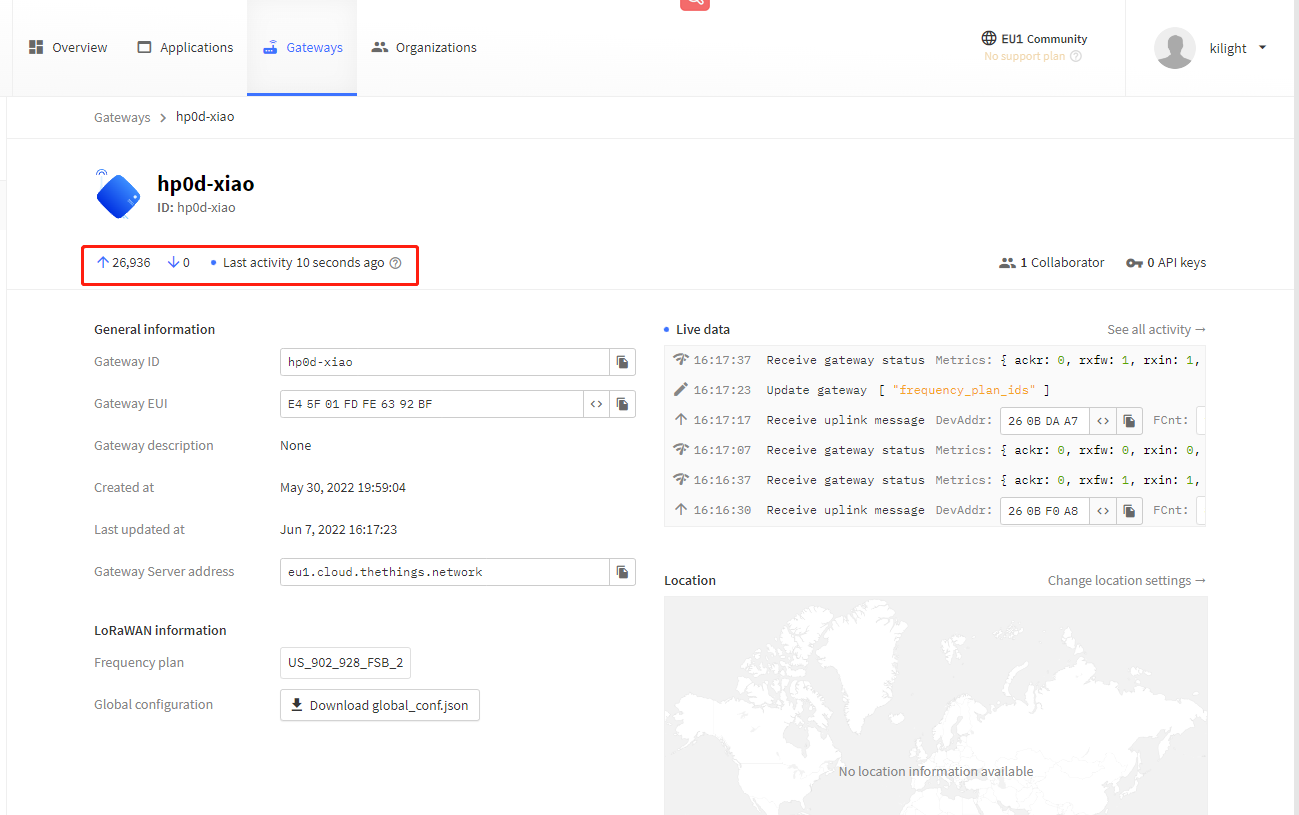
Task: Click the downlink count 0
Action: (179, 263)
